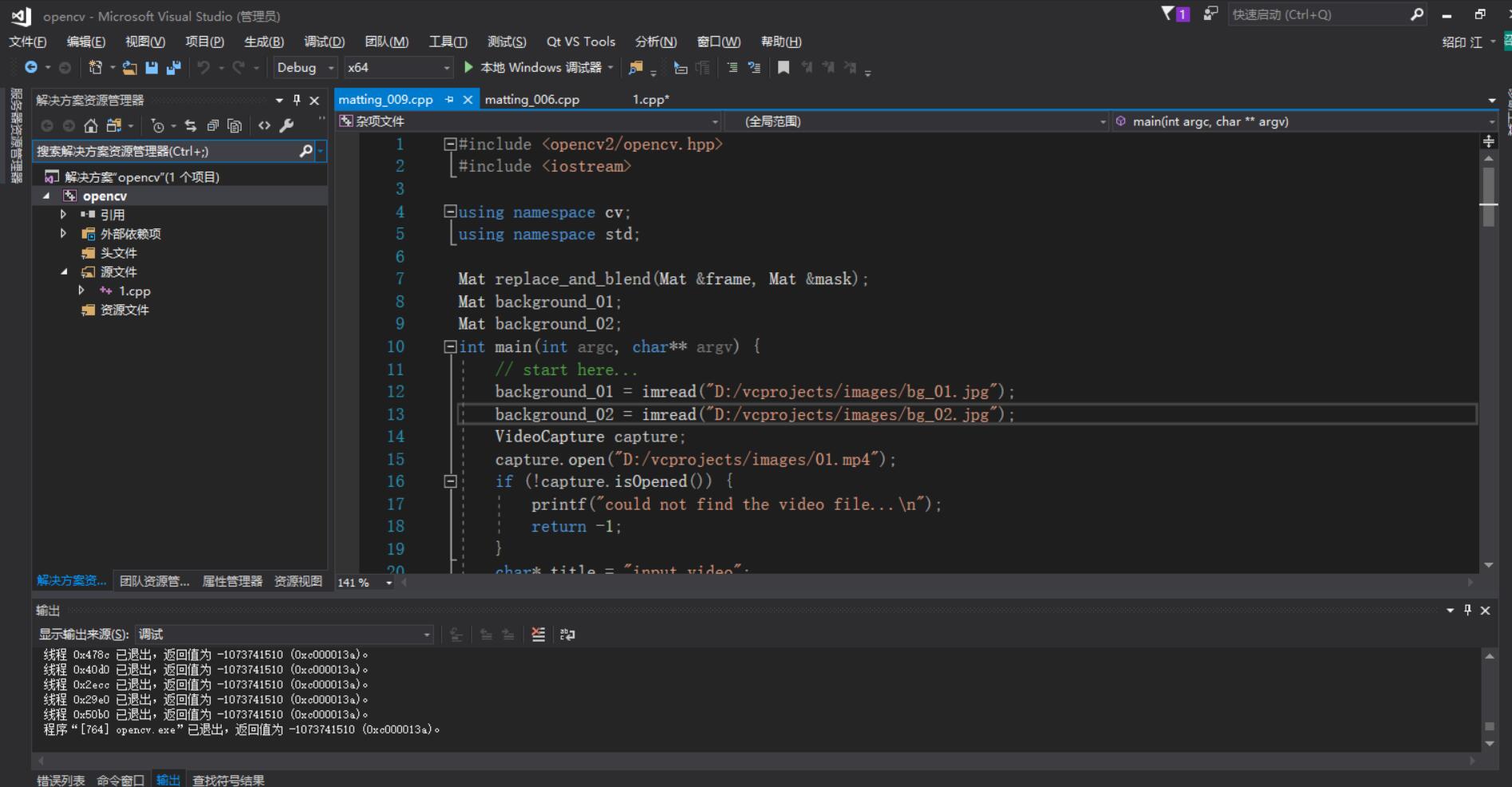Viewport: 1512px width, 787px height.
Task: Click Collapse All icon in Solution Explorer
Action: (x=212, y=125)
